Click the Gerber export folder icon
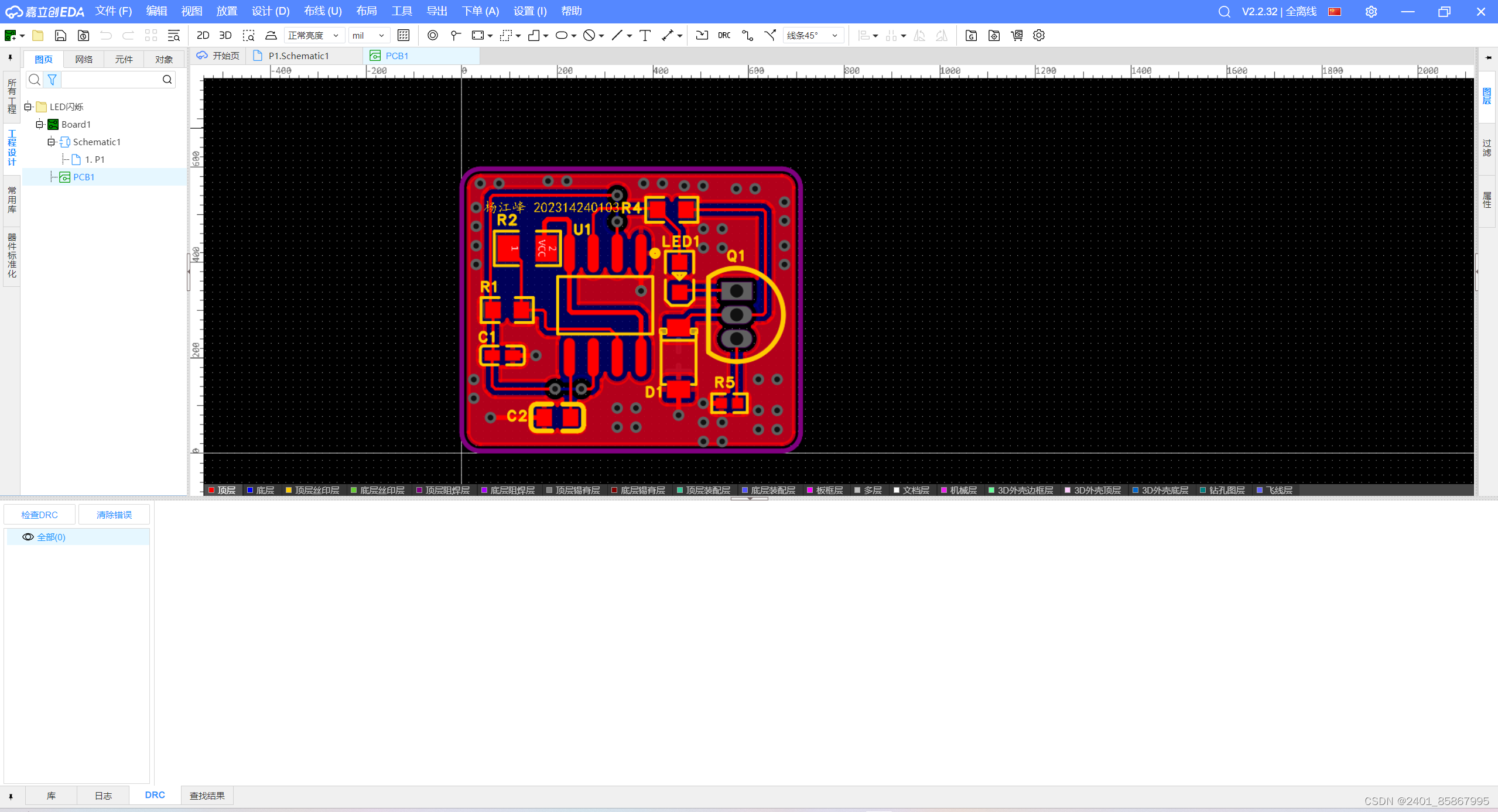 click(971, 35)
